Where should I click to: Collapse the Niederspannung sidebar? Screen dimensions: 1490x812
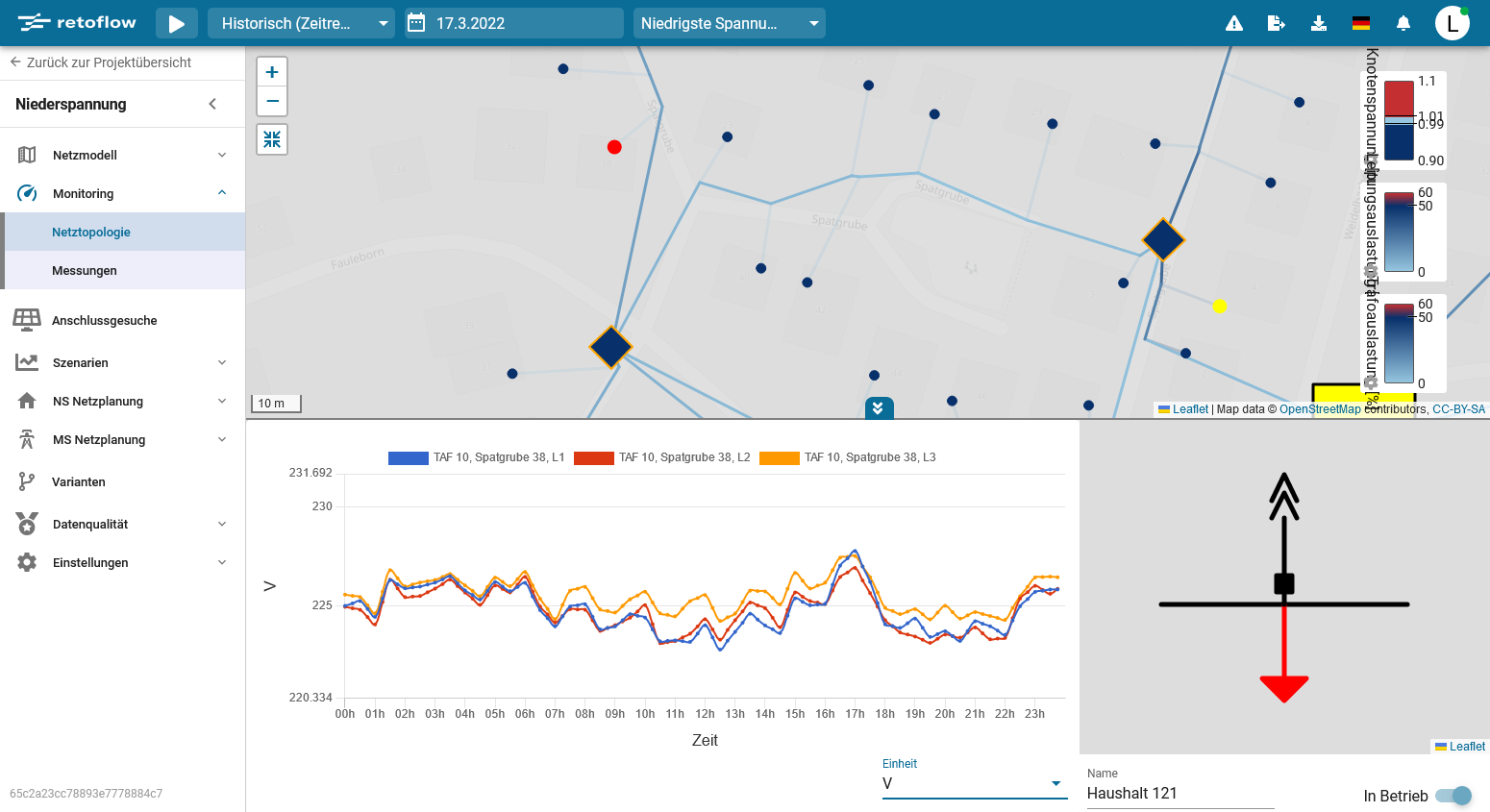point(212,104)
